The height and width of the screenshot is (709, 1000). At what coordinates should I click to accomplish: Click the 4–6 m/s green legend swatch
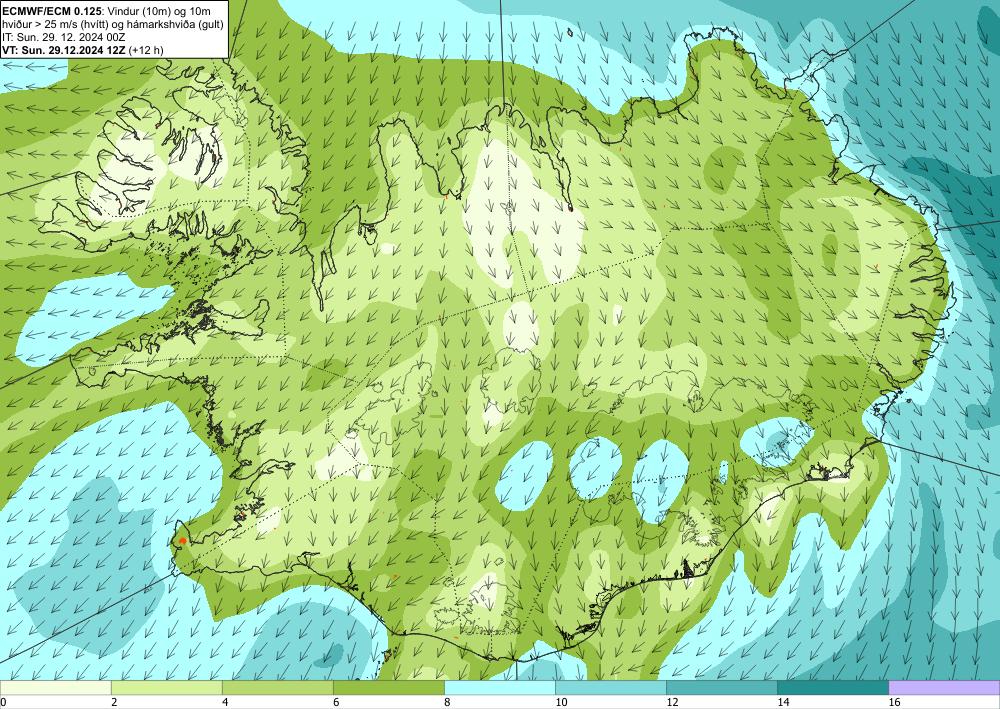[x=277, y=687]
